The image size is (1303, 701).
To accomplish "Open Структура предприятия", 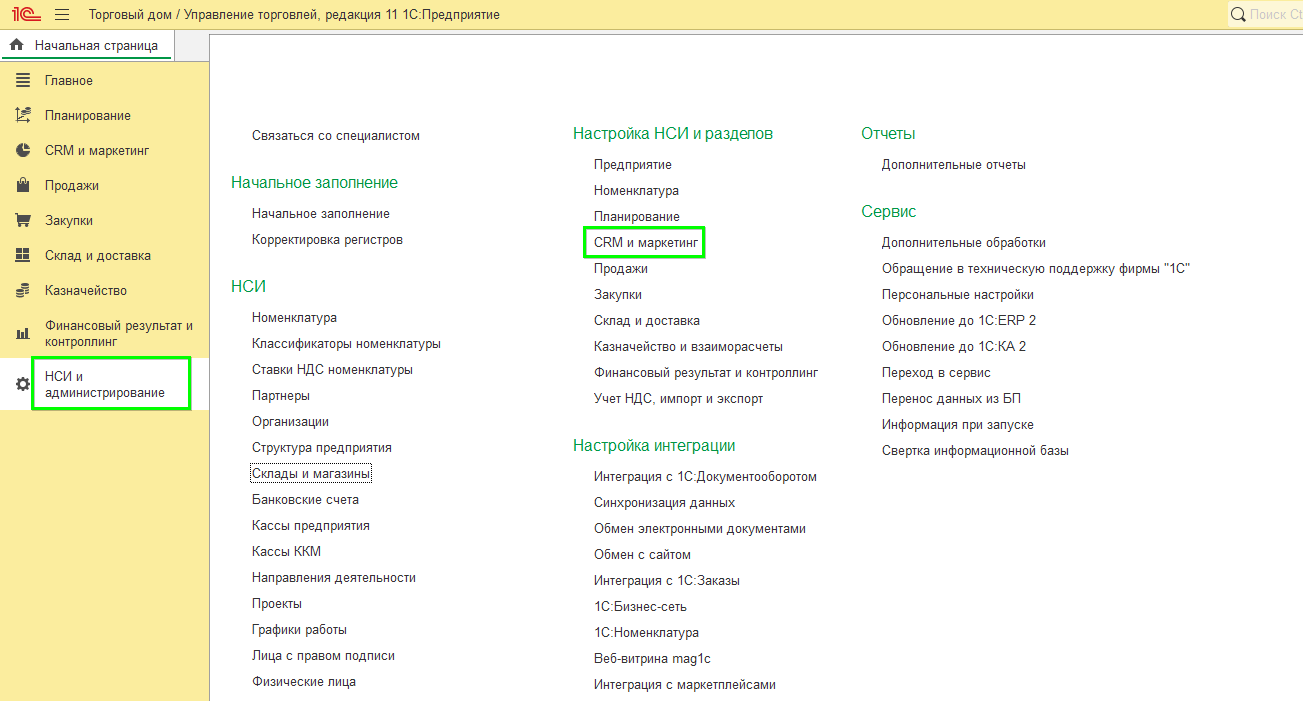I will click(322, 447).
